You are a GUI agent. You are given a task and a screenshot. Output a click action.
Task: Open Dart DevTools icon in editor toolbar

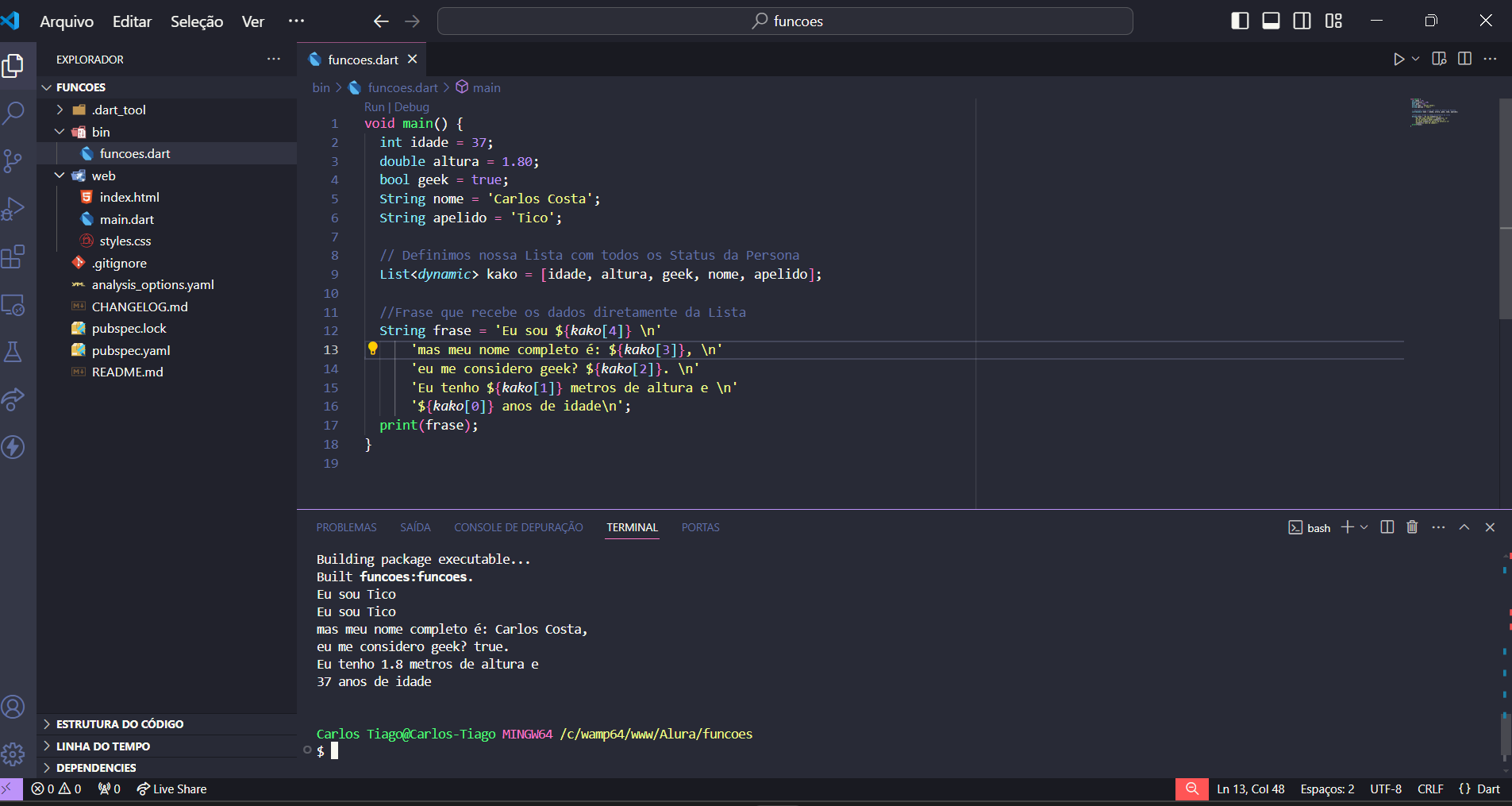pyautogui.click(x=1439, y=59)
